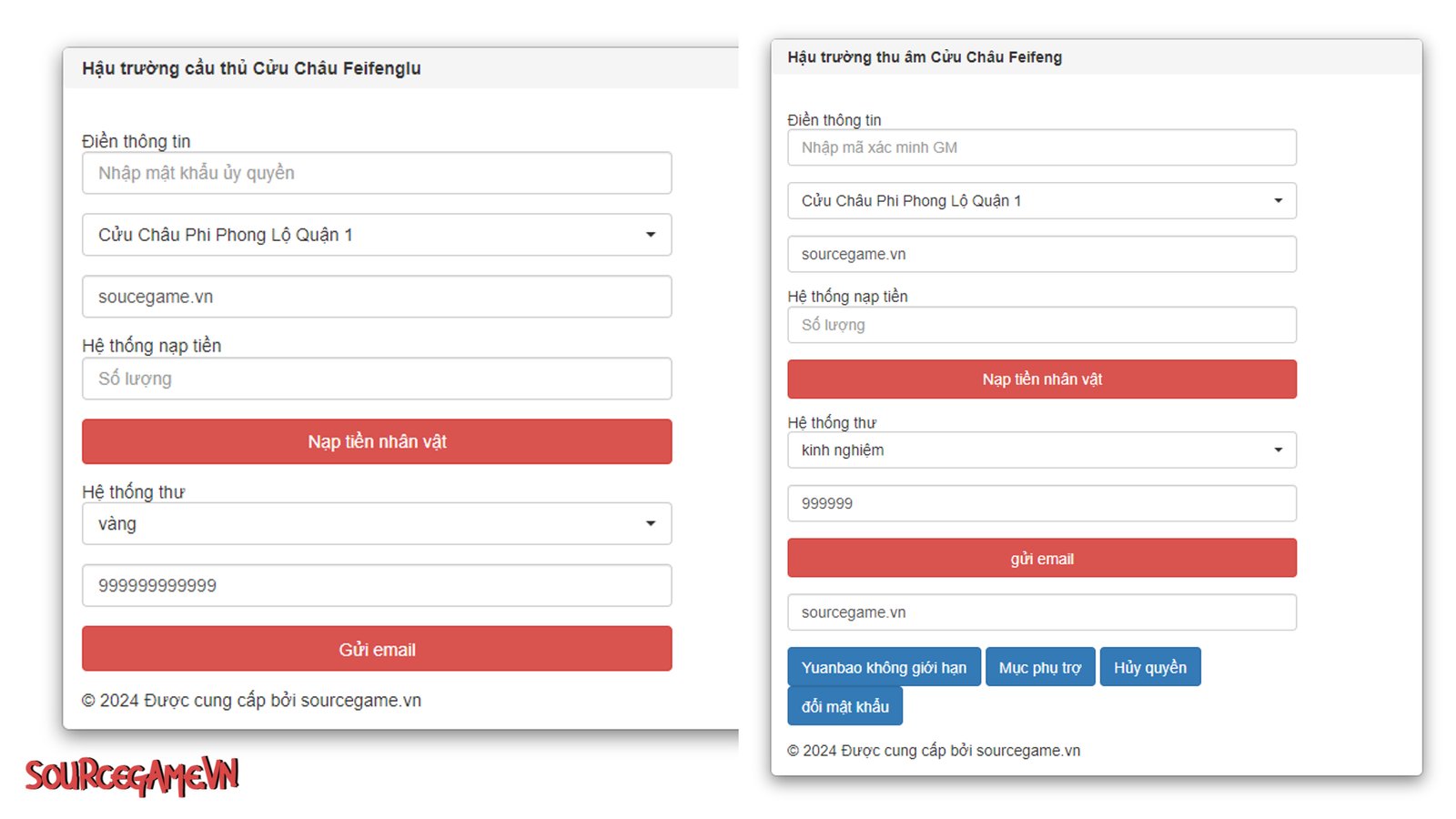Open server dropdown in 'Hậu trường cầu thủ' panel
1456x819 pixels.
pyautogui.click(x=377, y=235)
